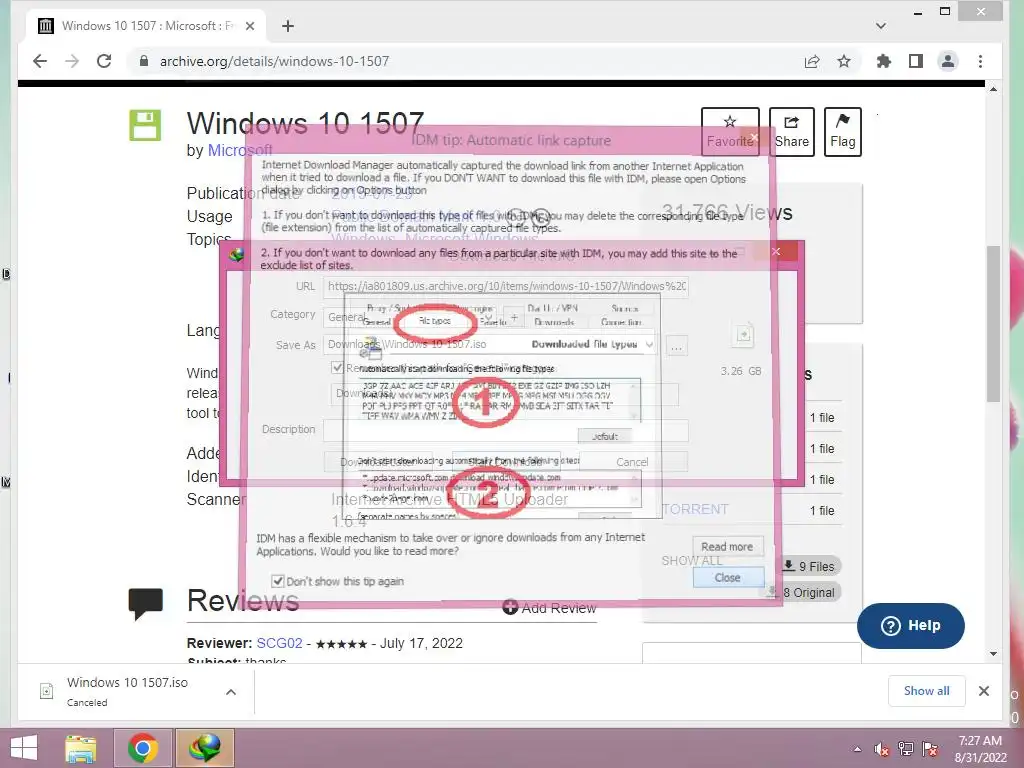This screenshot has width=1024, height=768.
Task: Click the page scrollbar up arrow
Action: click(993, 89)
